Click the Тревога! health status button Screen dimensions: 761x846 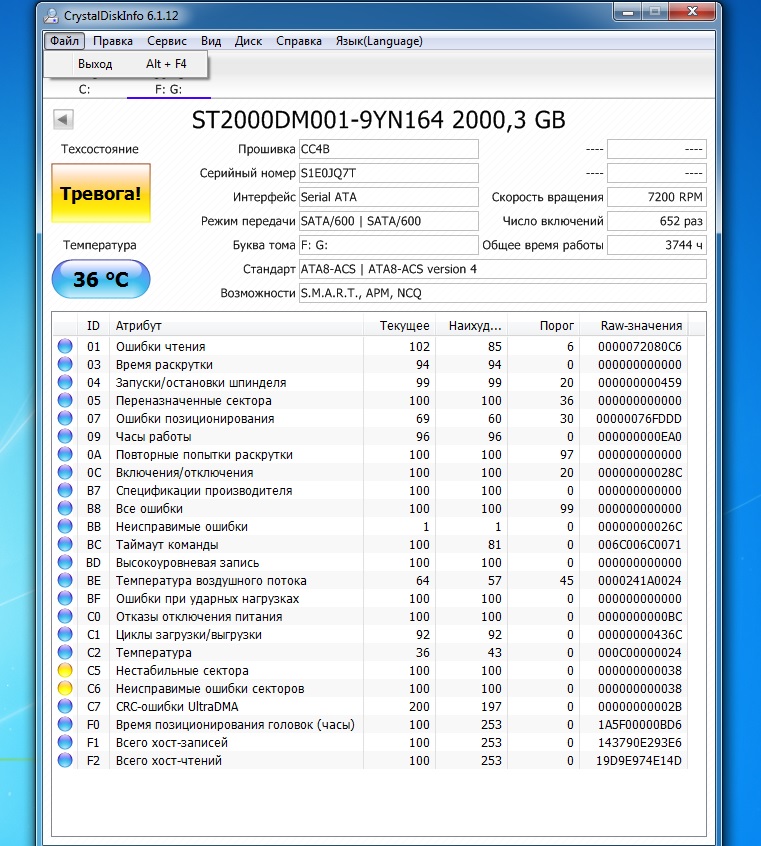(100, 193)
